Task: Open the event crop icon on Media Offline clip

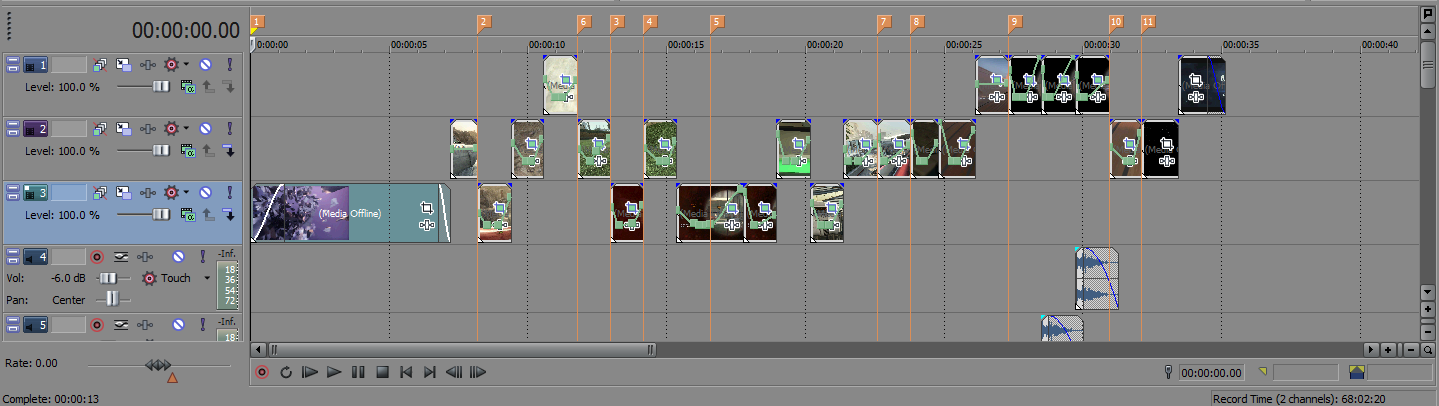Action: pos(426,208)
